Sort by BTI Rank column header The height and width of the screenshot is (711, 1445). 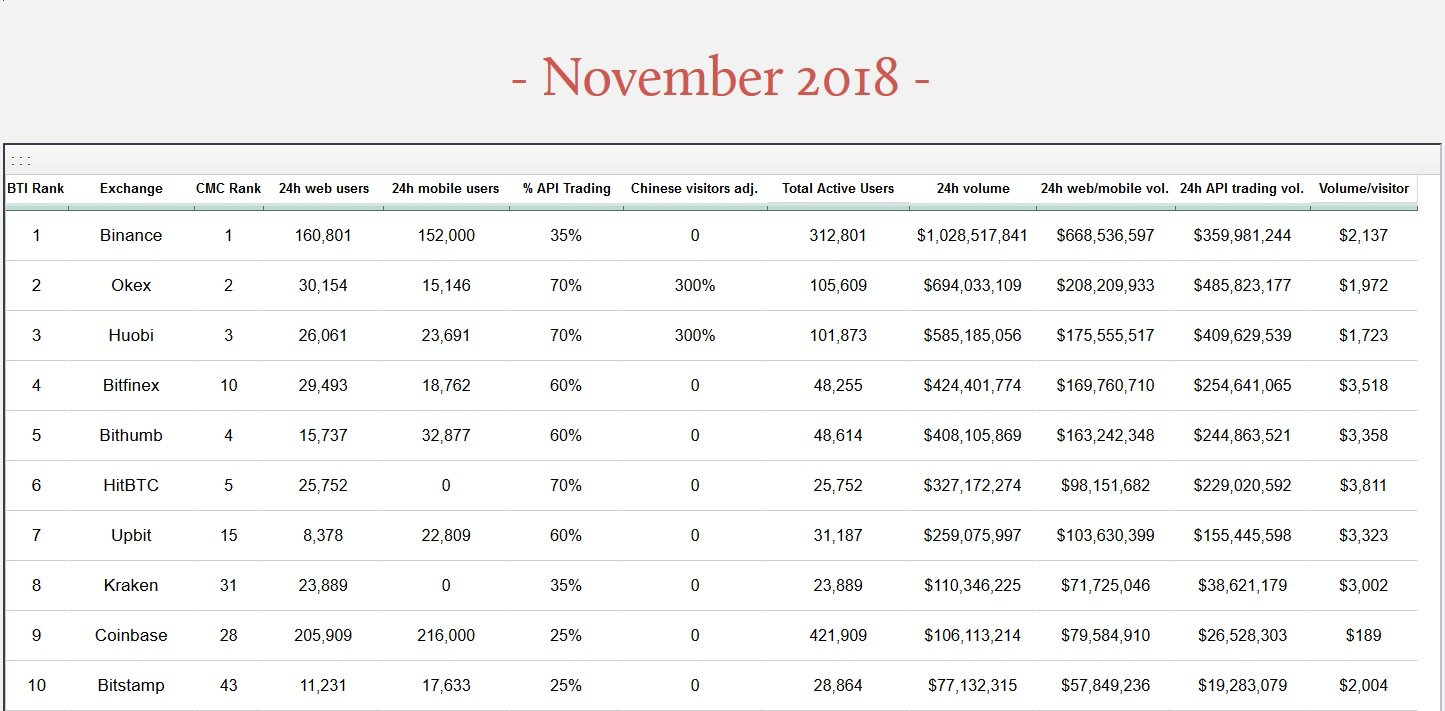pos(36,188)
